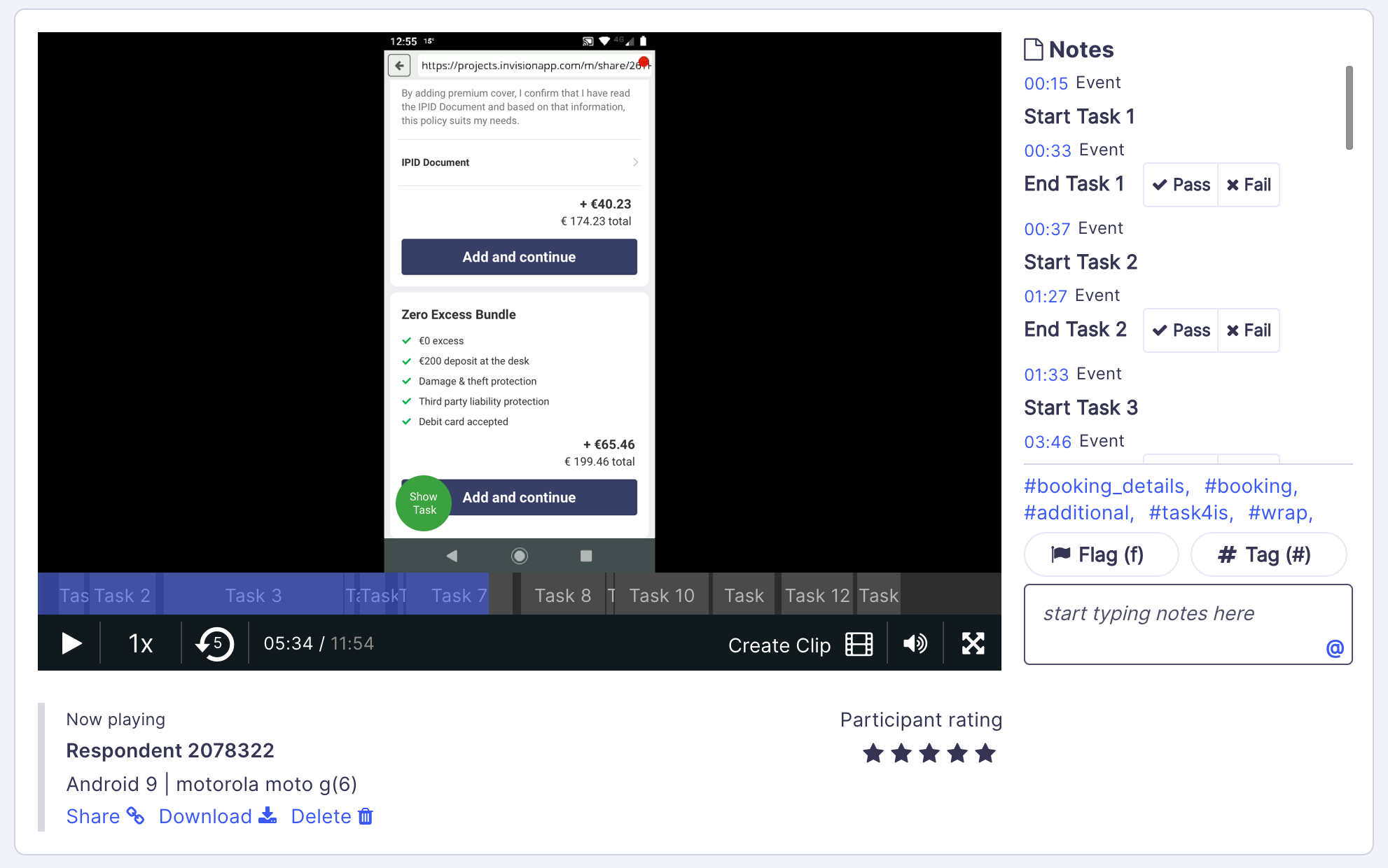Jump to Task 7 on timeline
Image resolution: width=1388 pixels, height=868 pixels.
(x=459, y=596)
